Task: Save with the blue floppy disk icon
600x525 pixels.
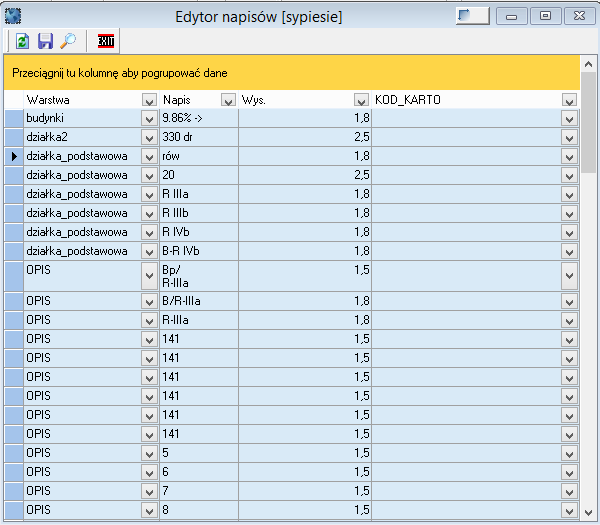Action: tap(45, 41)
